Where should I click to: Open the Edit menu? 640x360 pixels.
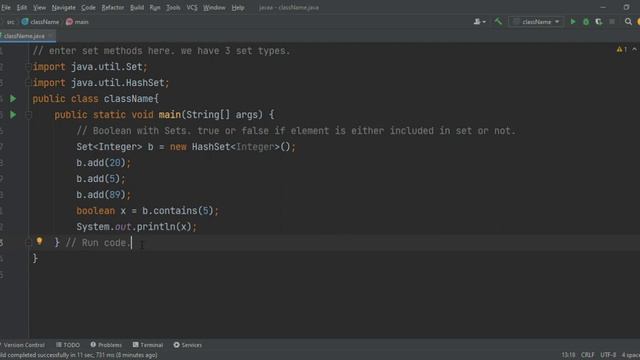pos(22,7)
